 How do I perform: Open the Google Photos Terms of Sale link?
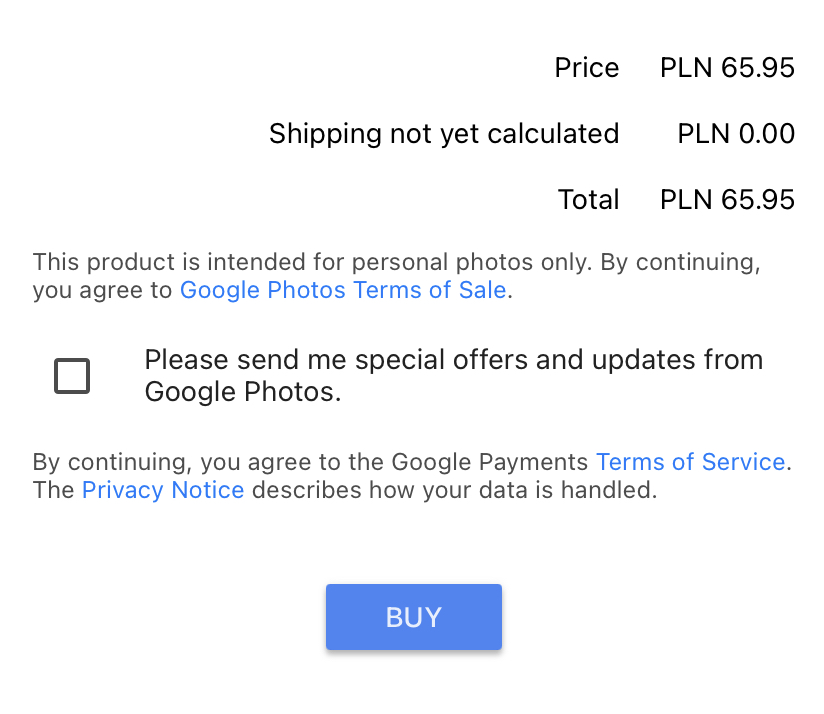pos(343,291)
